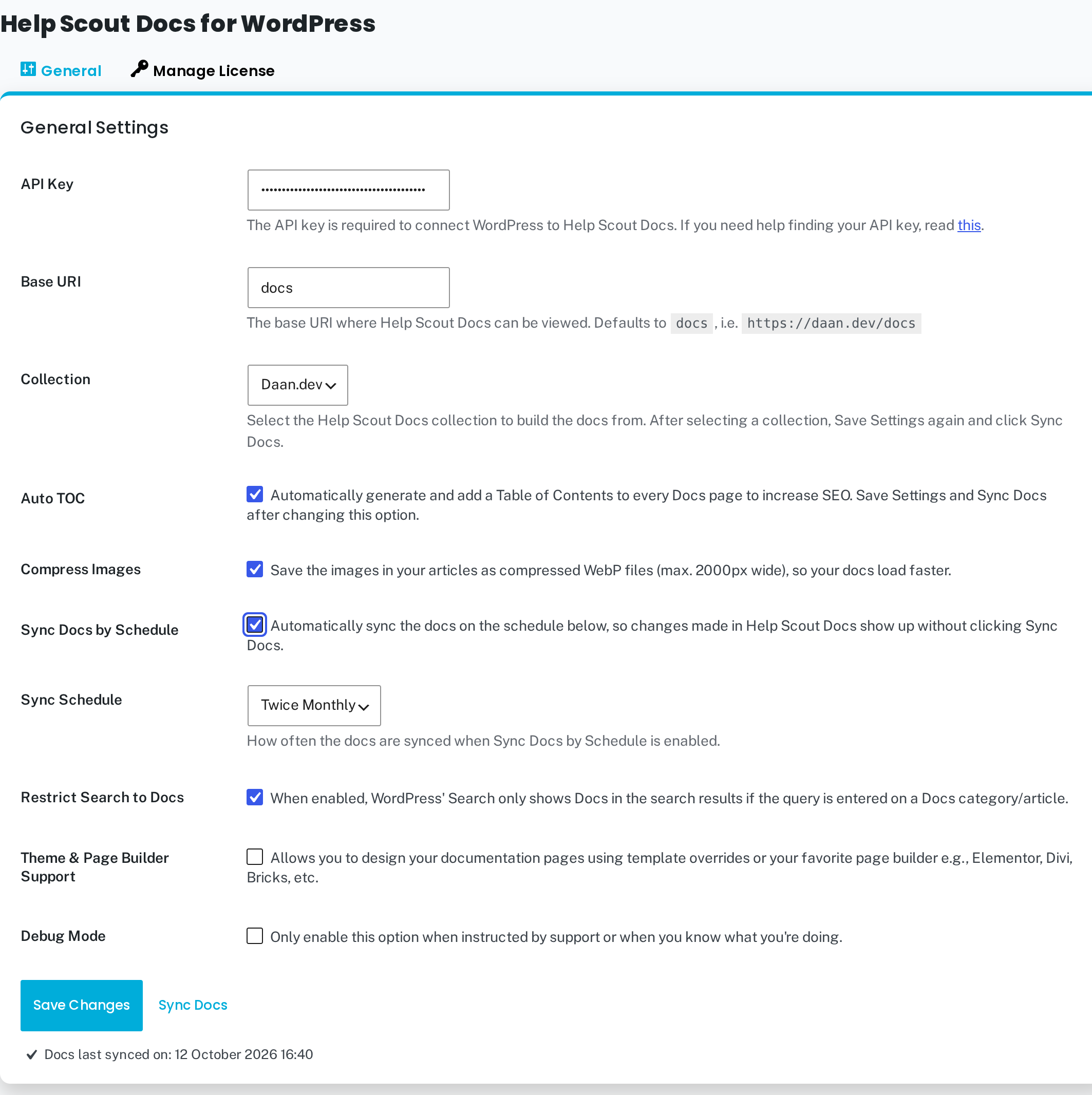
Task: Enable Theme & Page Builder Support checkbox
Action: pos(255,856)
